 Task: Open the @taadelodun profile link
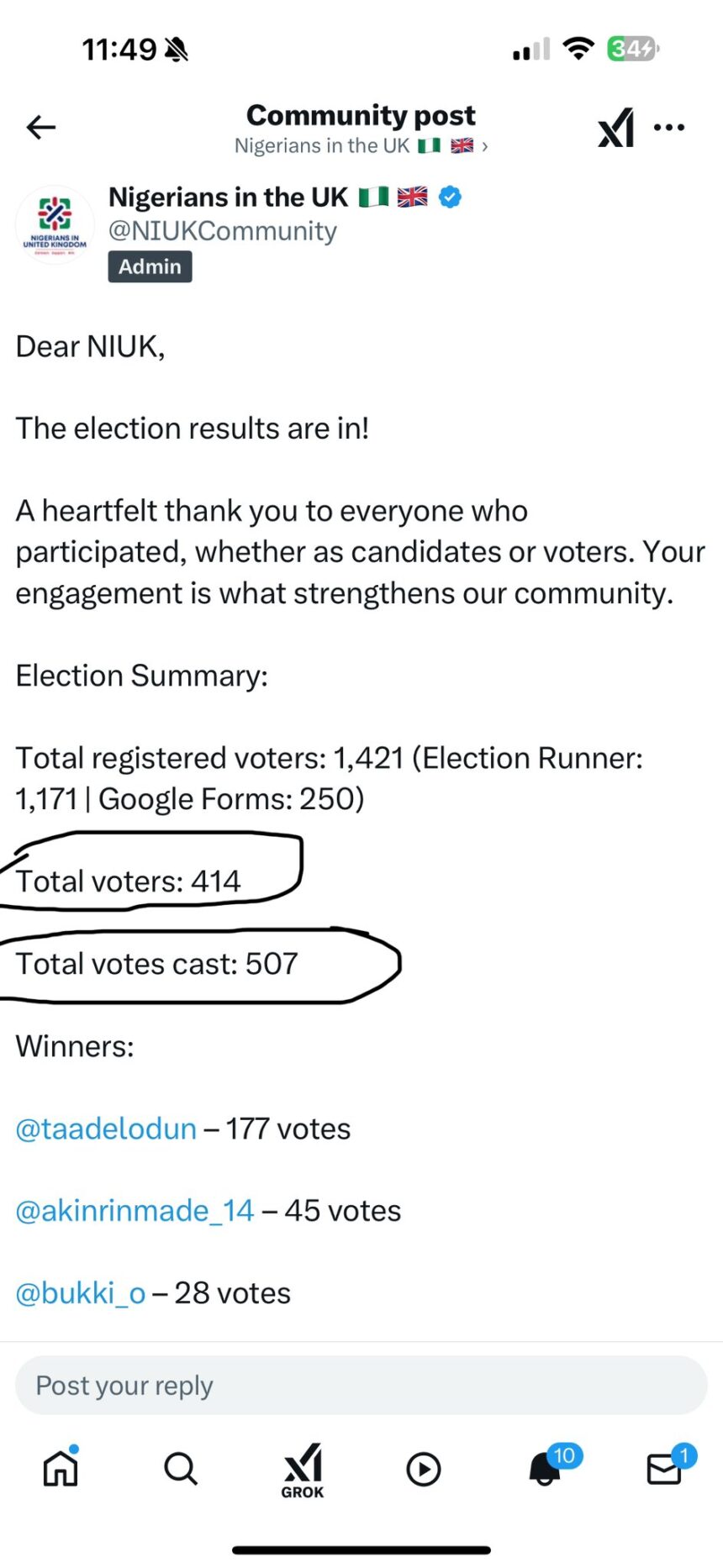click(x=105, y=1129)
